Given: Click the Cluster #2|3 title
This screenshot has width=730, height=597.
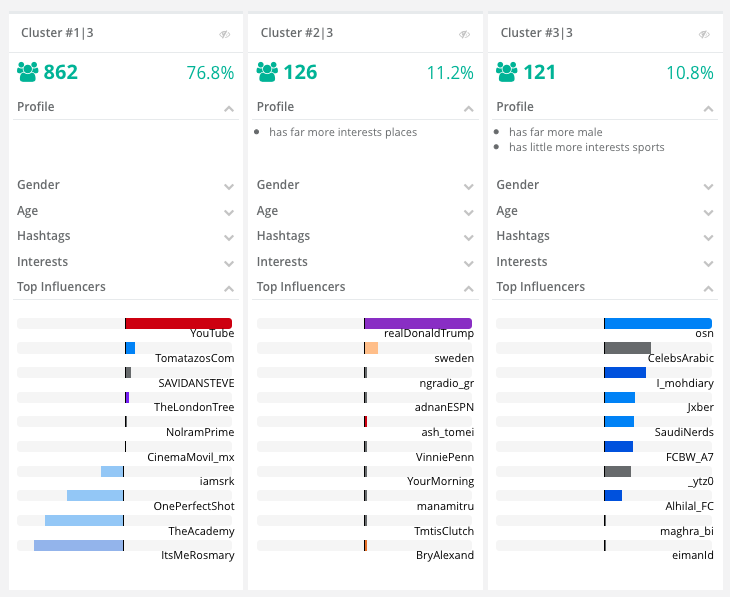Looking at the screenshot, I should 297,33.
